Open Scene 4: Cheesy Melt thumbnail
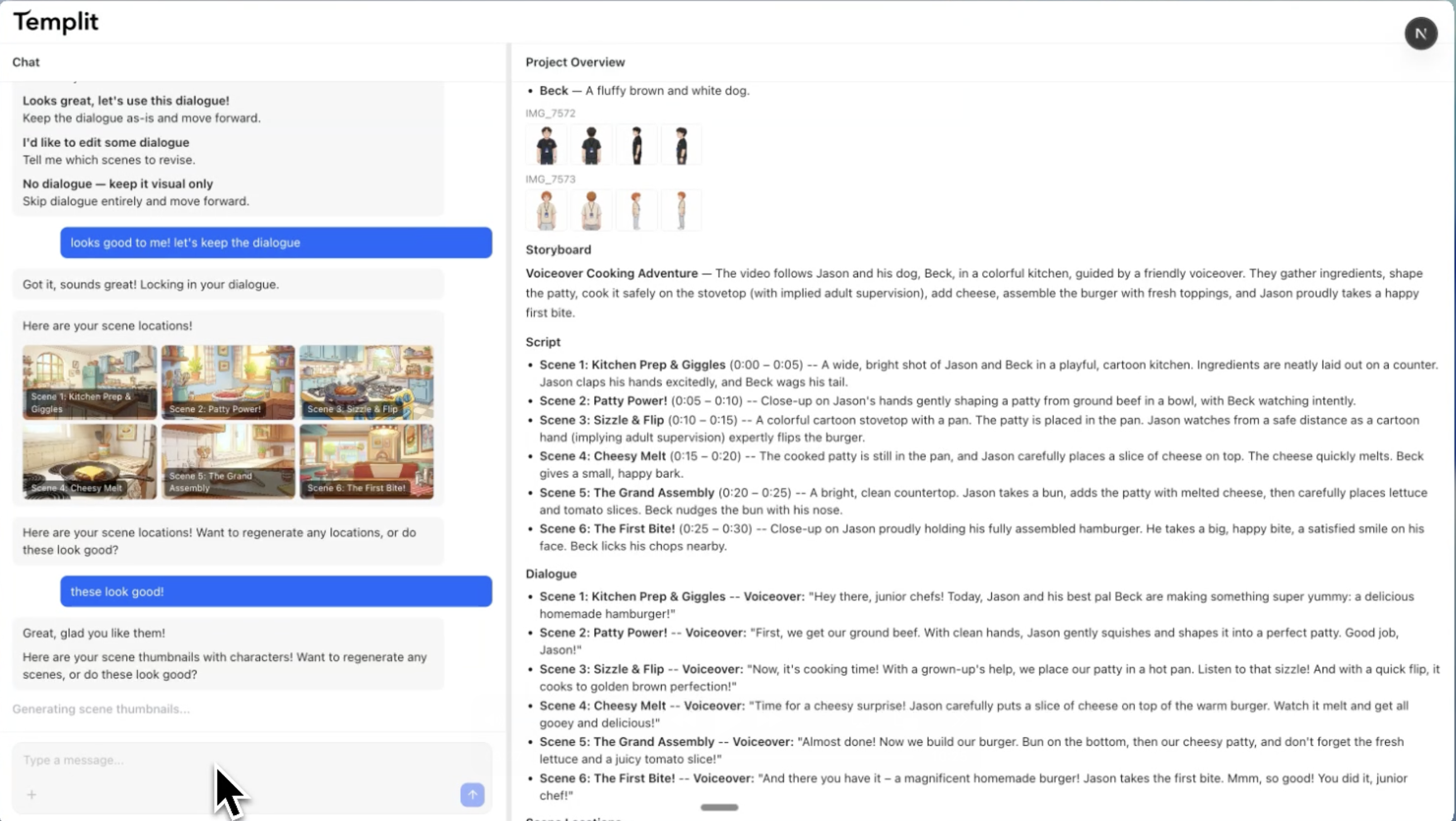The image size is (1456, 821). [x=89, y=461]
